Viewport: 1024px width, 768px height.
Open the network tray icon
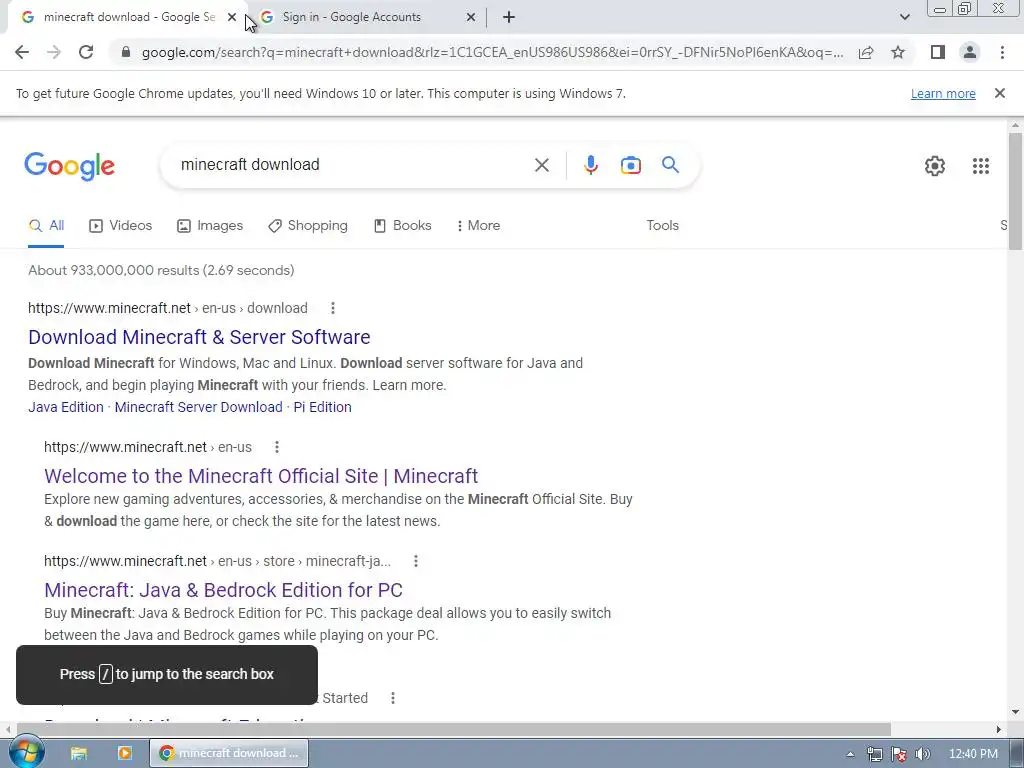[874, 754]
